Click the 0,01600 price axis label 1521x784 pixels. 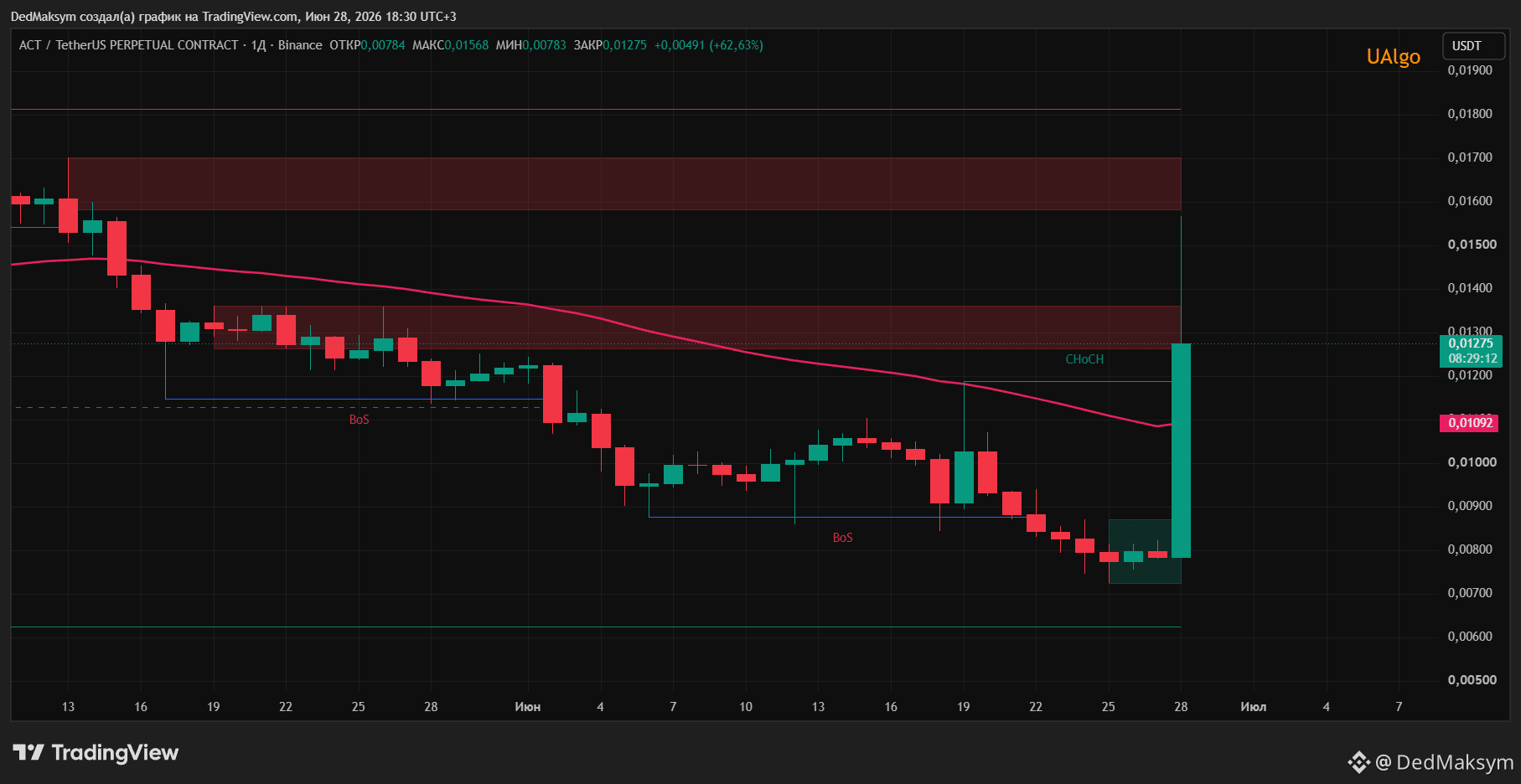pos(1470,201)
